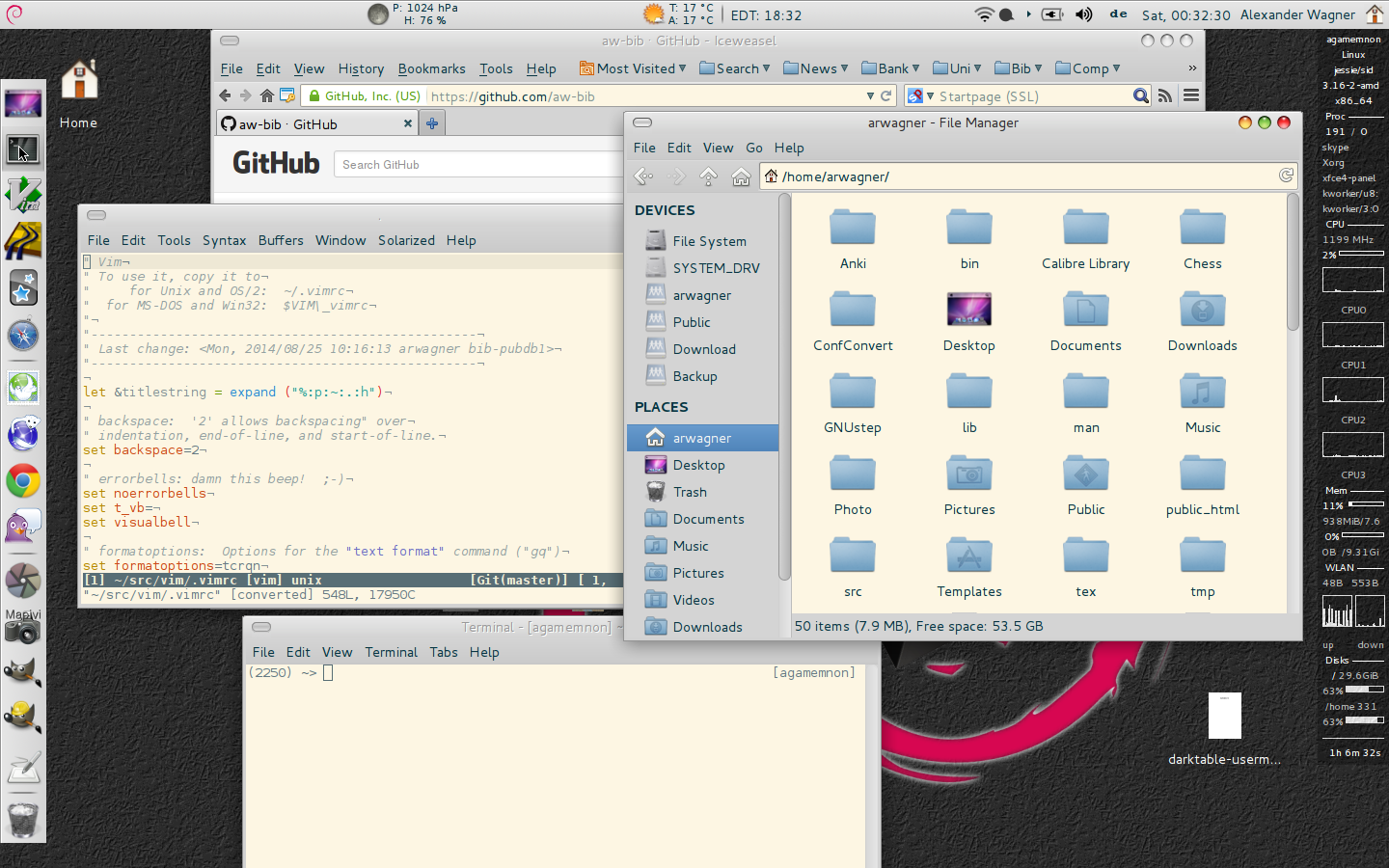
Task: Open History menu in Iceweasel
Action: (361, 68)
